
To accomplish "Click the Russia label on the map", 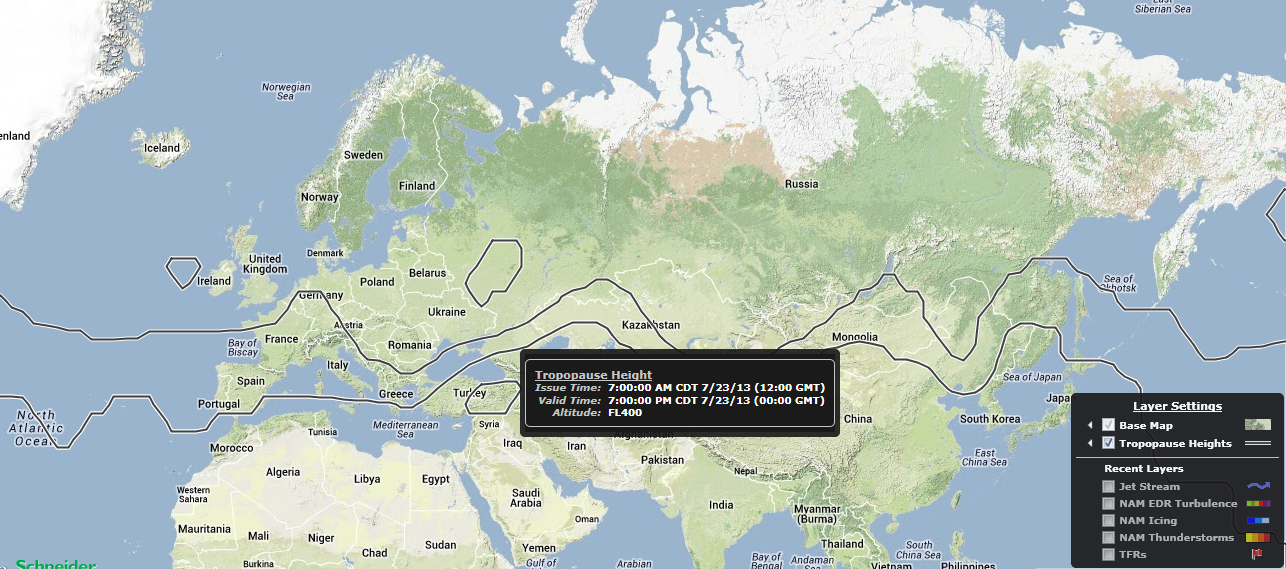I will coord(801,184).
